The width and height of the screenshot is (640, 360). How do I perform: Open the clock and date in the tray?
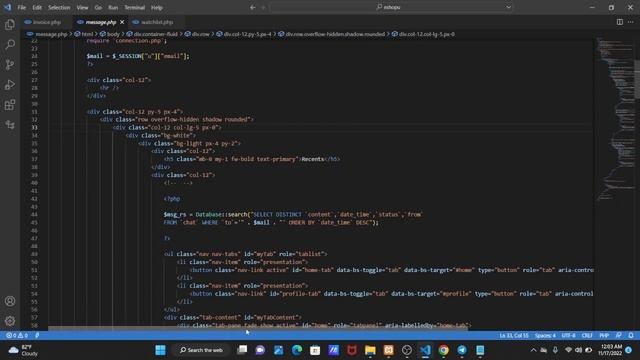coord(610,350)
